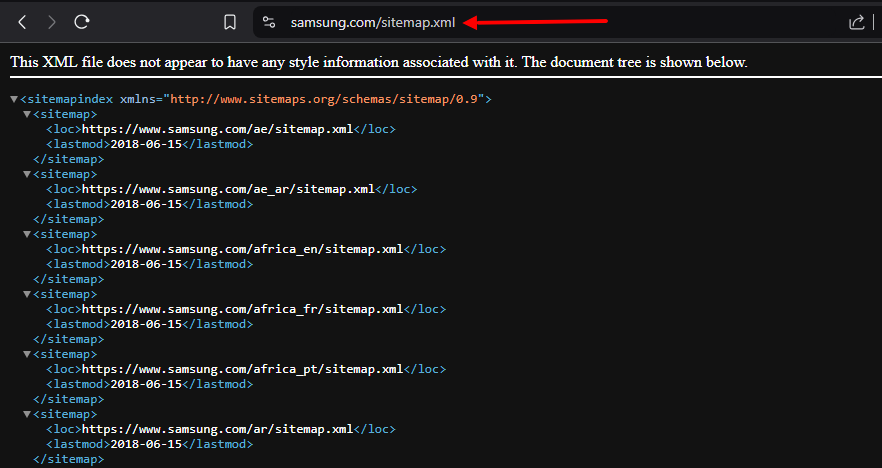
Task: Collapse the sitemap node for africa_pt/sitemap.xml
Action: click(26, 354)
